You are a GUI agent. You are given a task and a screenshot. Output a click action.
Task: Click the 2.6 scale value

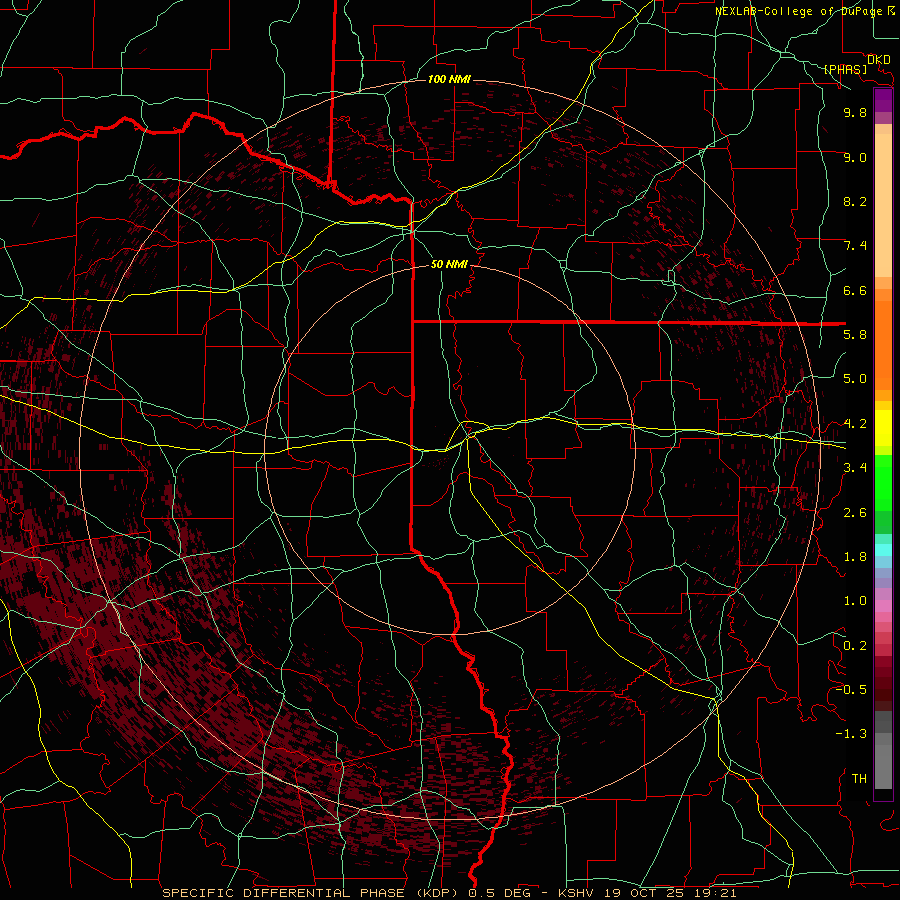[x=855, y=513]
